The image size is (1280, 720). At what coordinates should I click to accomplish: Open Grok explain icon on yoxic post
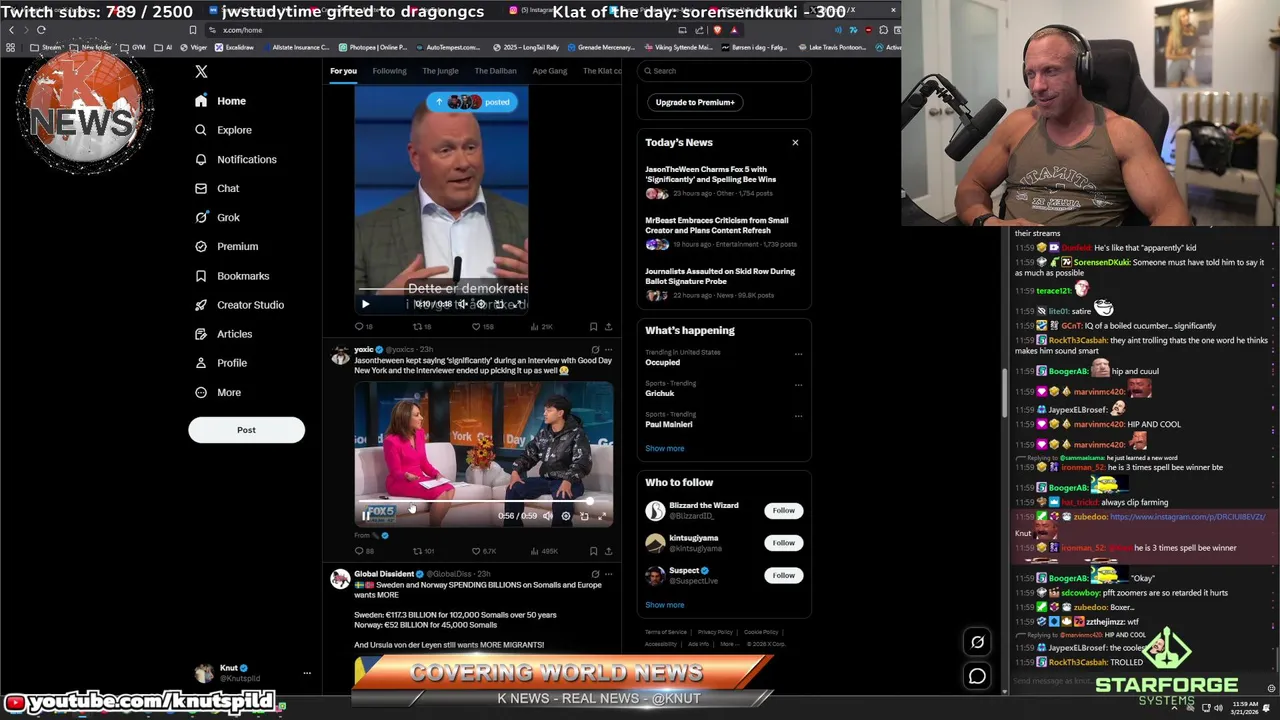pos(595,350)
